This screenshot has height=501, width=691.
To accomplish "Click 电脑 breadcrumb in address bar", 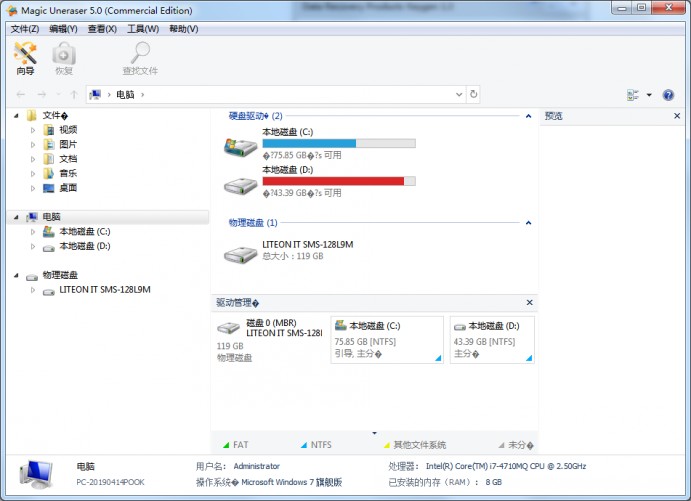I will pyautogui.click(x=125, y=94).
